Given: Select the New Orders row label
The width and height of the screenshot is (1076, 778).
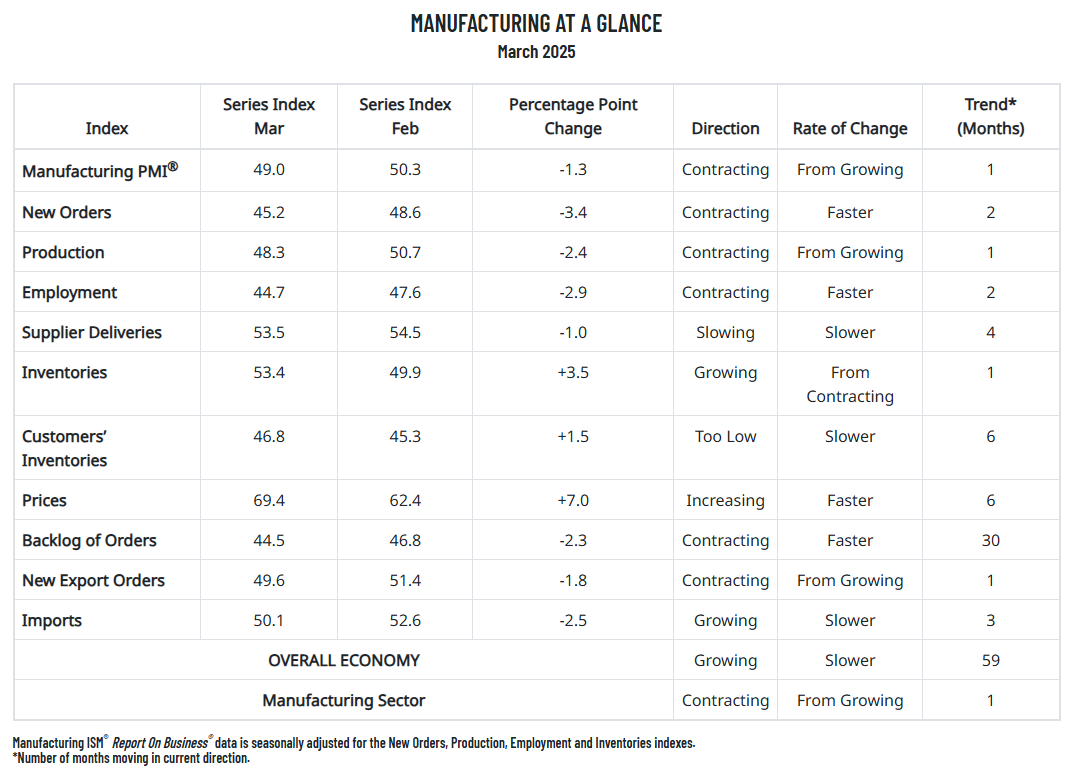Looking at the screenshot, I should point(67,213).
